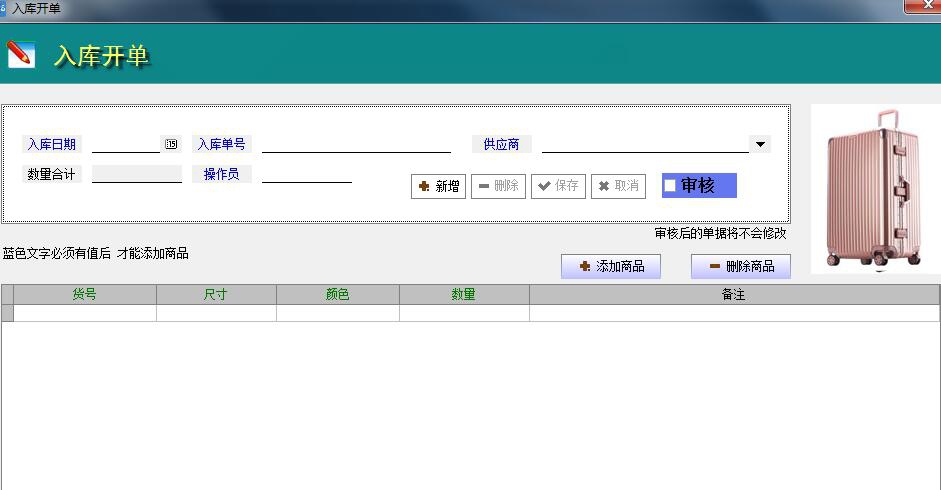Click the pencil notepad icon in header

click(20, 55)
